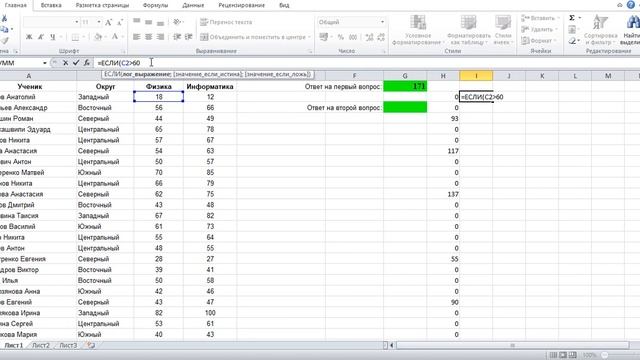Switch to Normal view in status bar

click(x=553, y=355)
